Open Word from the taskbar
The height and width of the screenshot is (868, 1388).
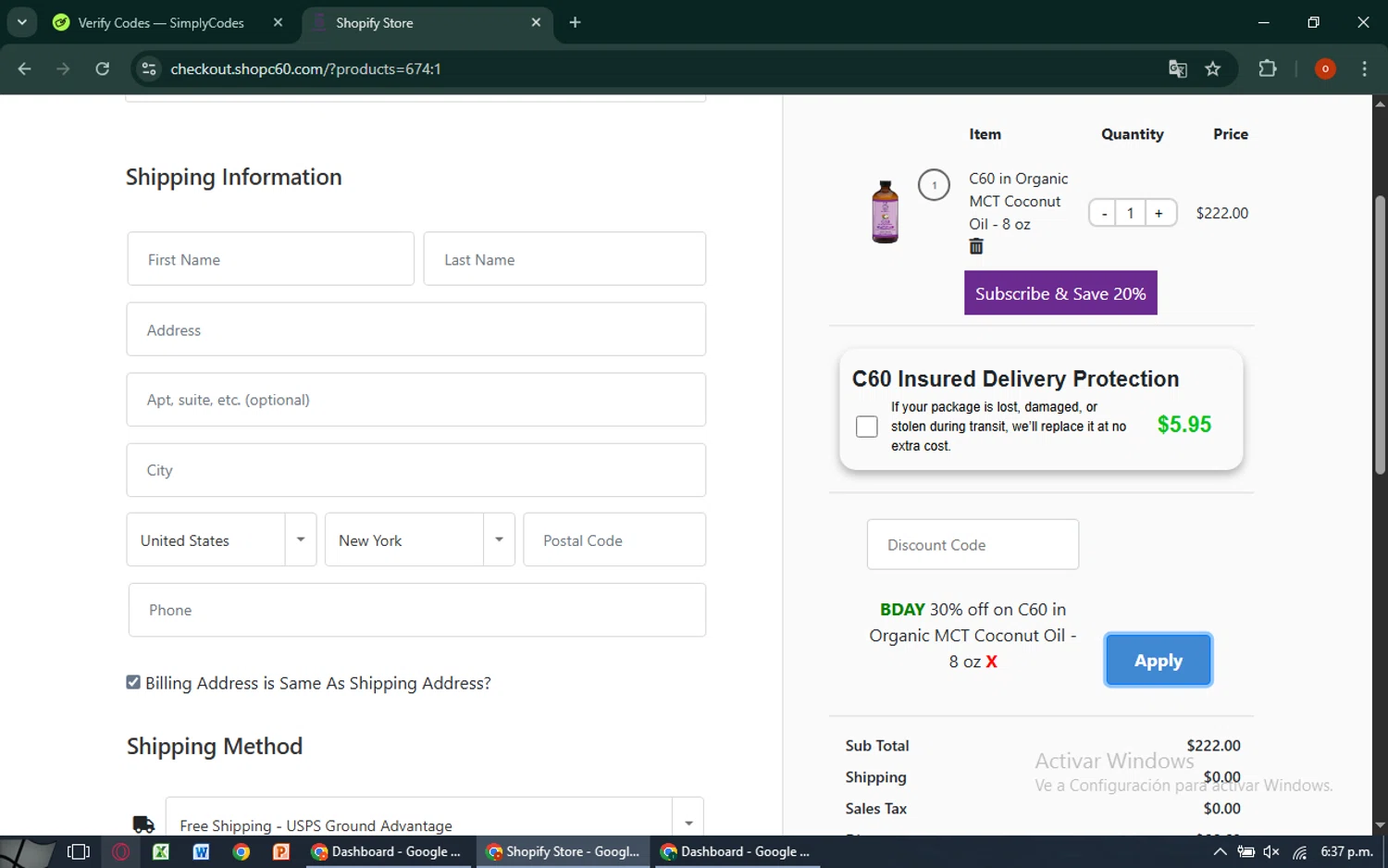click(201, 851)
